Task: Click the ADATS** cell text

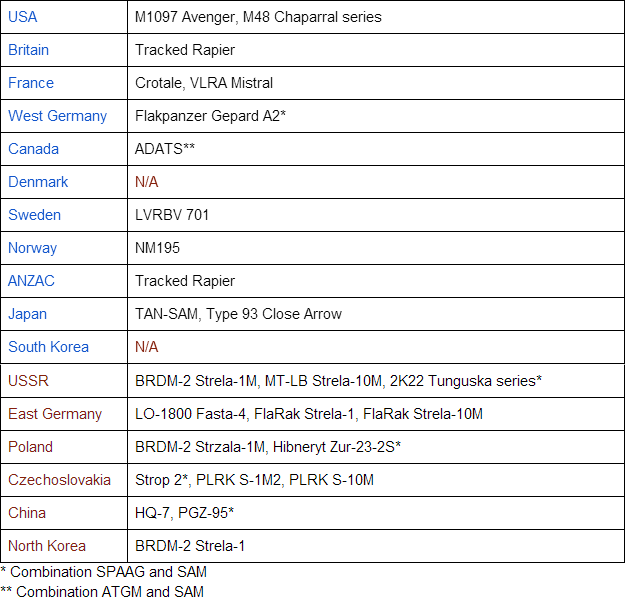Action: pyautogui.click(x=165, y=149)
